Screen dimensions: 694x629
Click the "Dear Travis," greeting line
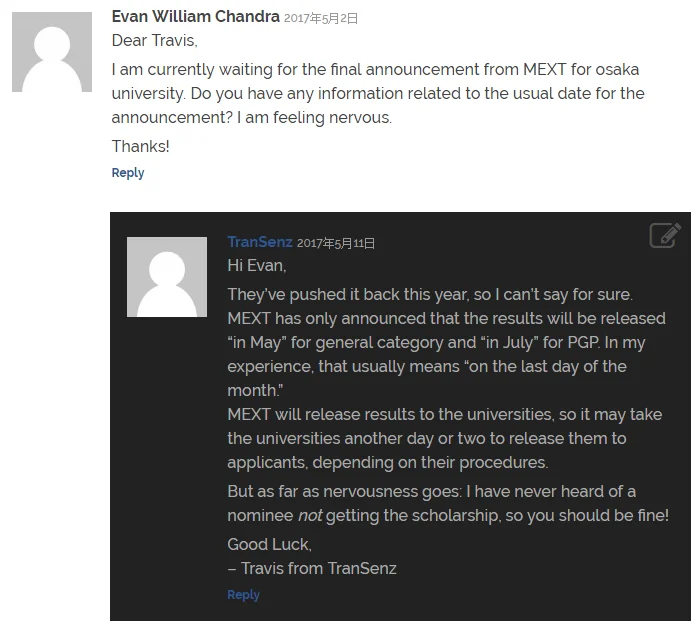pyautogui.click(x=154, y=41)
